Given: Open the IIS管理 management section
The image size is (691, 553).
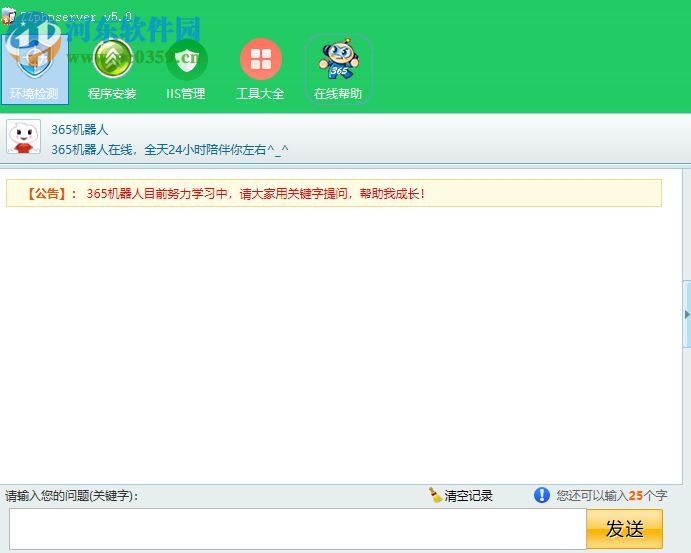Looking at the screenshot, I should point(186,69).
